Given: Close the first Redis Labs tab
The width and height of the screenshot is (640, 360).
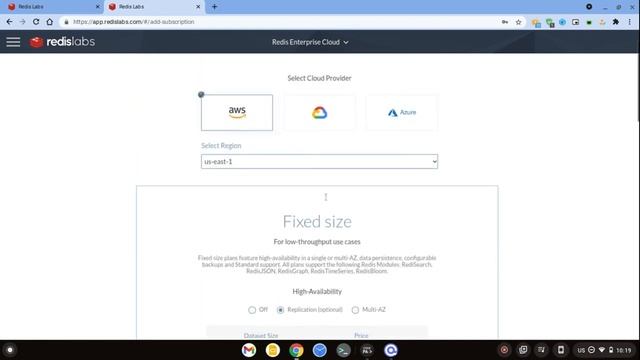Looking at the screenshot, I should [98, 7].
